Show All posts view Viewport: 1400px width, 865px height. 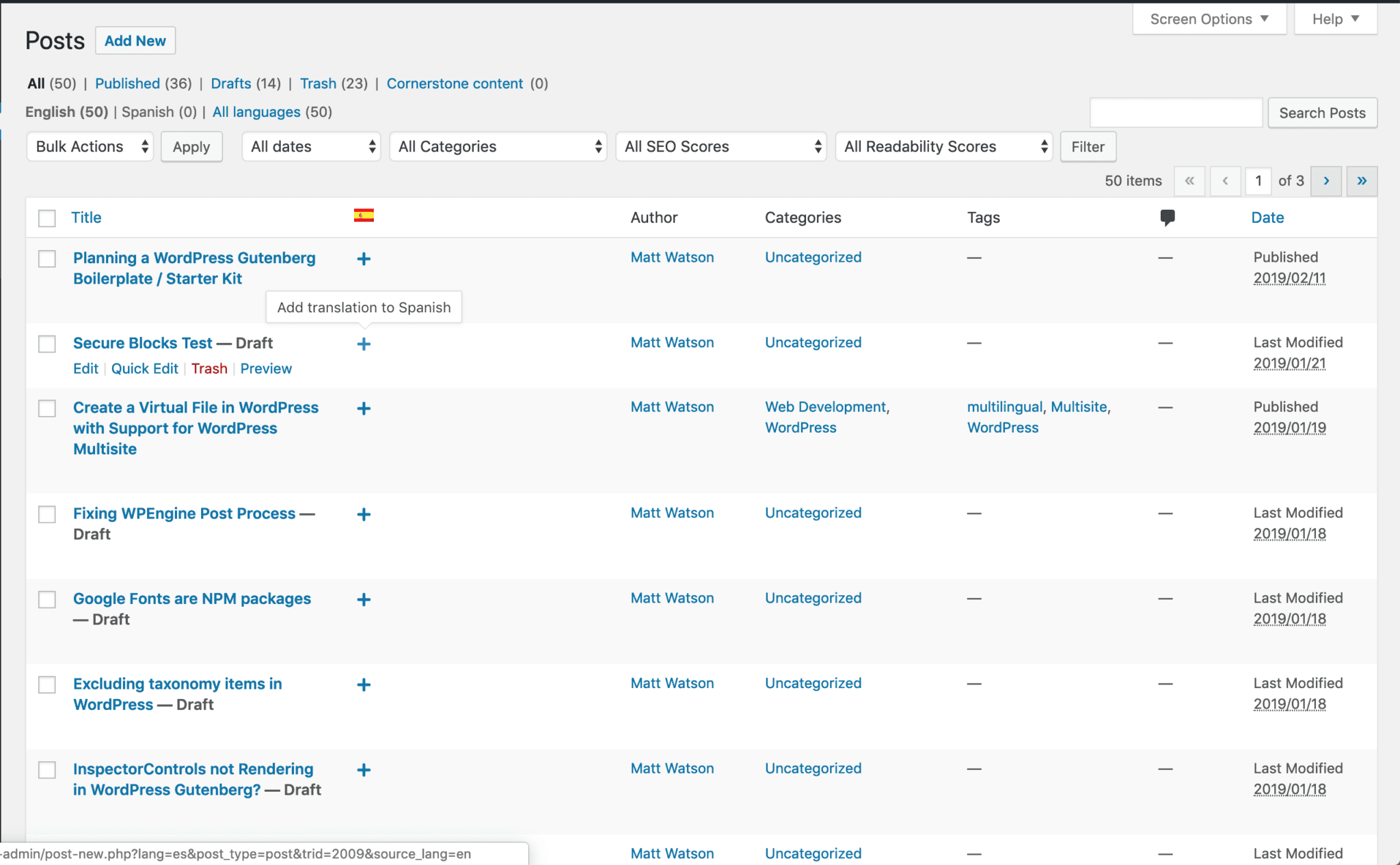[x=36, y=83]
